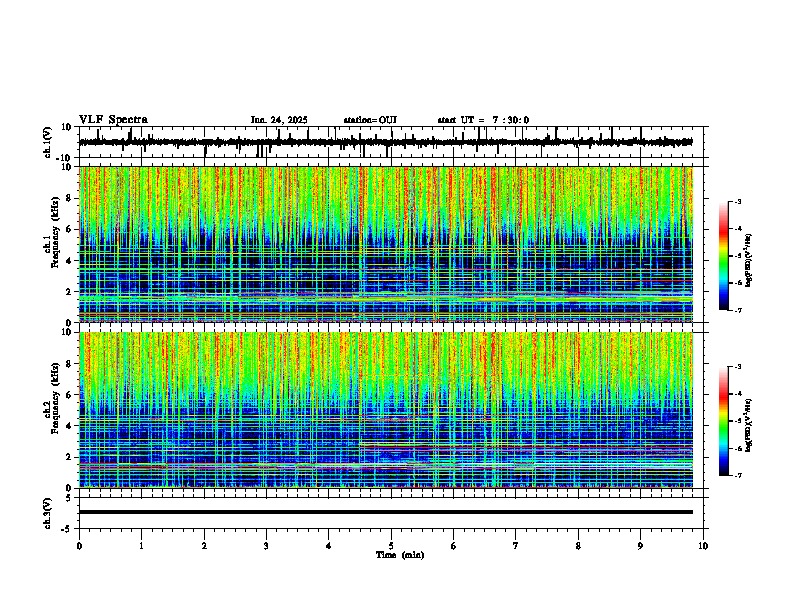
Task: Click the ch.2 colorbar log(PSD) unit label
Action: pyautogui.click(x=749, y=425)
